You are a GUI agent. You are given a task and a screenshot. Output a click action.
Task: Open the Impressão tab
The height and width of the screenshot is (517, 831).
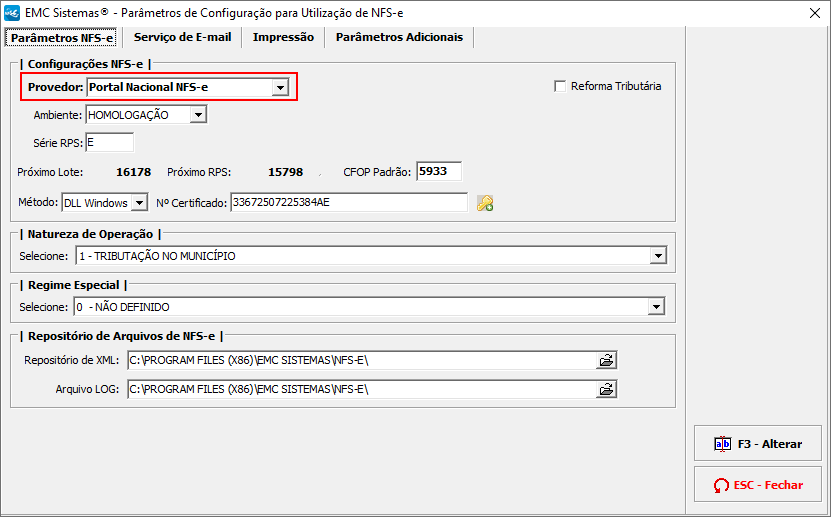(283, 38)
